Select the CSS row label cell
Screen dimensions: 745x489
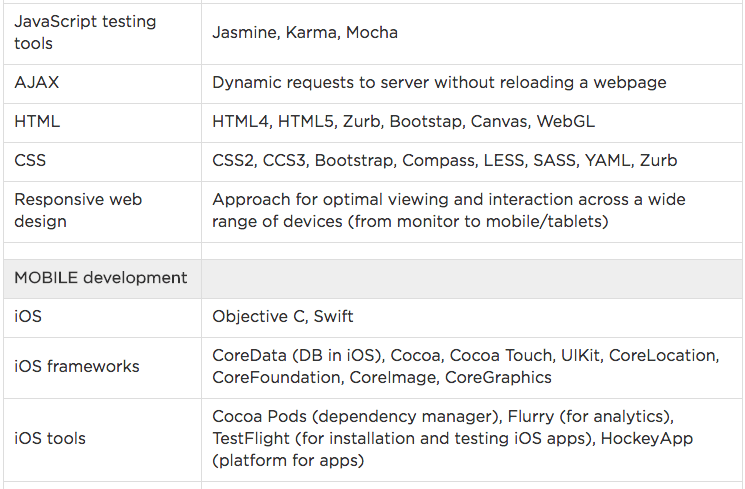pos(30,160)
